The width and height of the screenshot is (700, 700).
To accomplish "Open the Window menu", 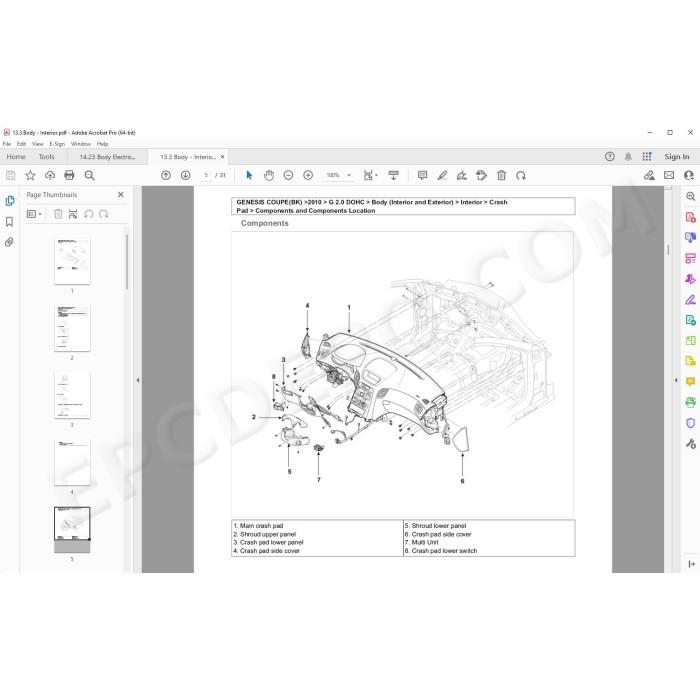I will click(81, 144).
